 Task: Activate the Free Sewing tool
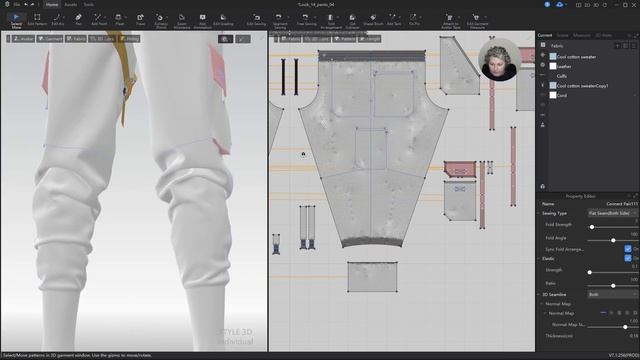[x=306, y=20]
